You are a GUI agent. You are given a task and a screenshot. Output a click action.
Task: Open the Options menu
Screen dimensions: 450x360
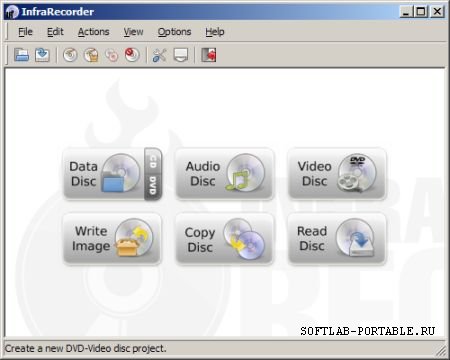click(174, 32)
